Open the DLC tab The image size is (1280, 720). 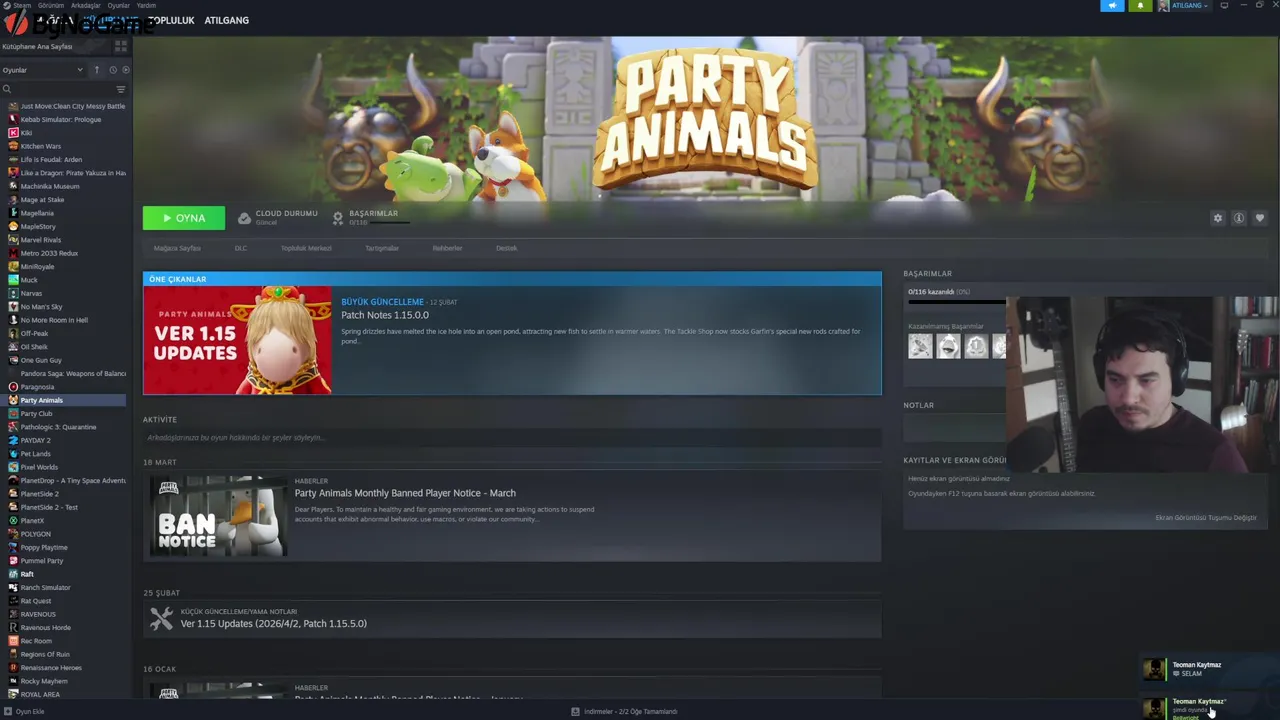pos(241,248)
